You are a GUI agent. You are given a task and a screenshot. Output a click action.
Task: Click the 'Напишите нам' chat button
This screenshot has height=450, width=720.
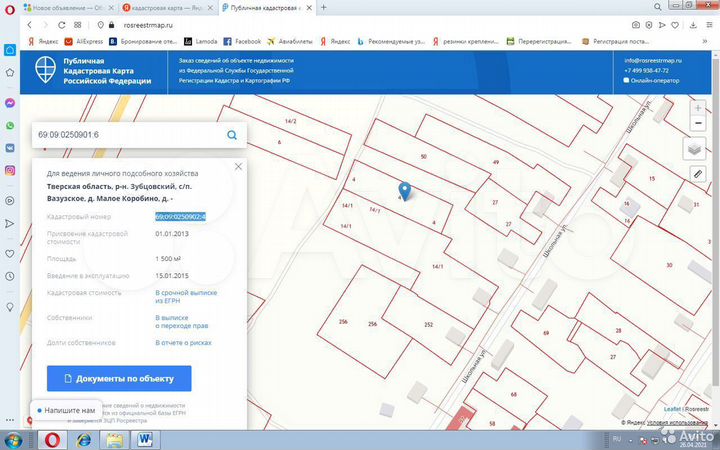pos(66,411)
